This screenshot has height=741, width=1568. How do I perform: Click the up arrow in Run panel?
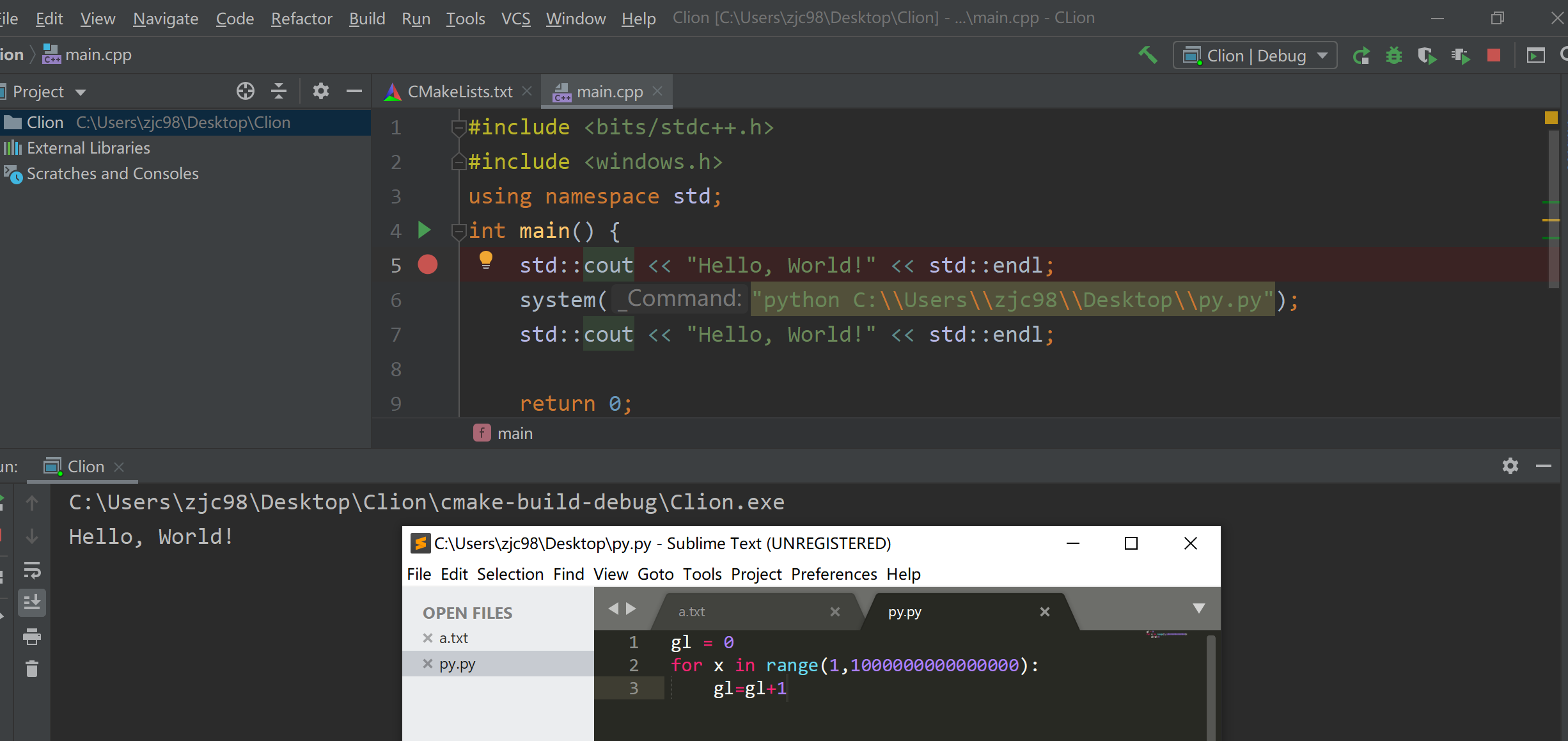click(x=32, y=503)
